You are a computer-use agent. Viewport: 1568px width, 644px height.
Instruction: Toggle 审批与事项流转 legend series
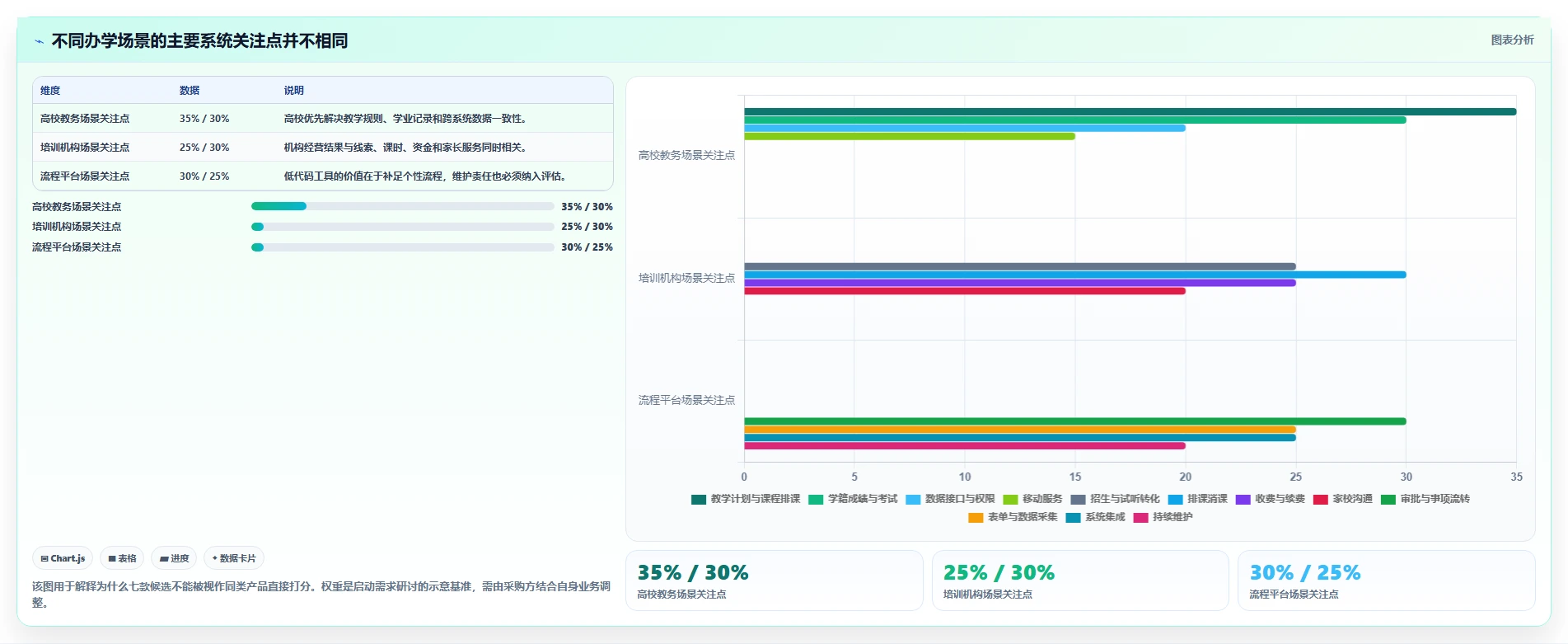[1425, 499]
